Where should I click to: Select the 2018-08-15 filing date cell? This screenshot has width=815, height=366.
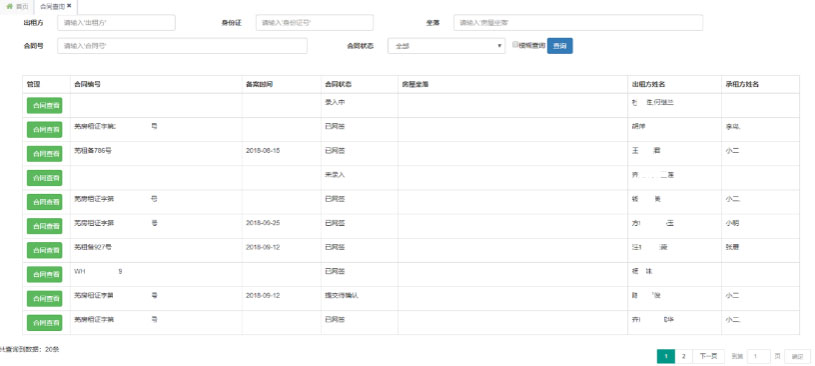click(282, 154)
